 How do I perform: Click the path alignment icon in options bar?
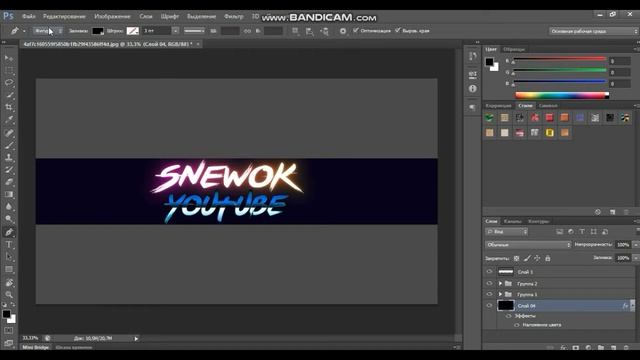click(x=310, y=31)
